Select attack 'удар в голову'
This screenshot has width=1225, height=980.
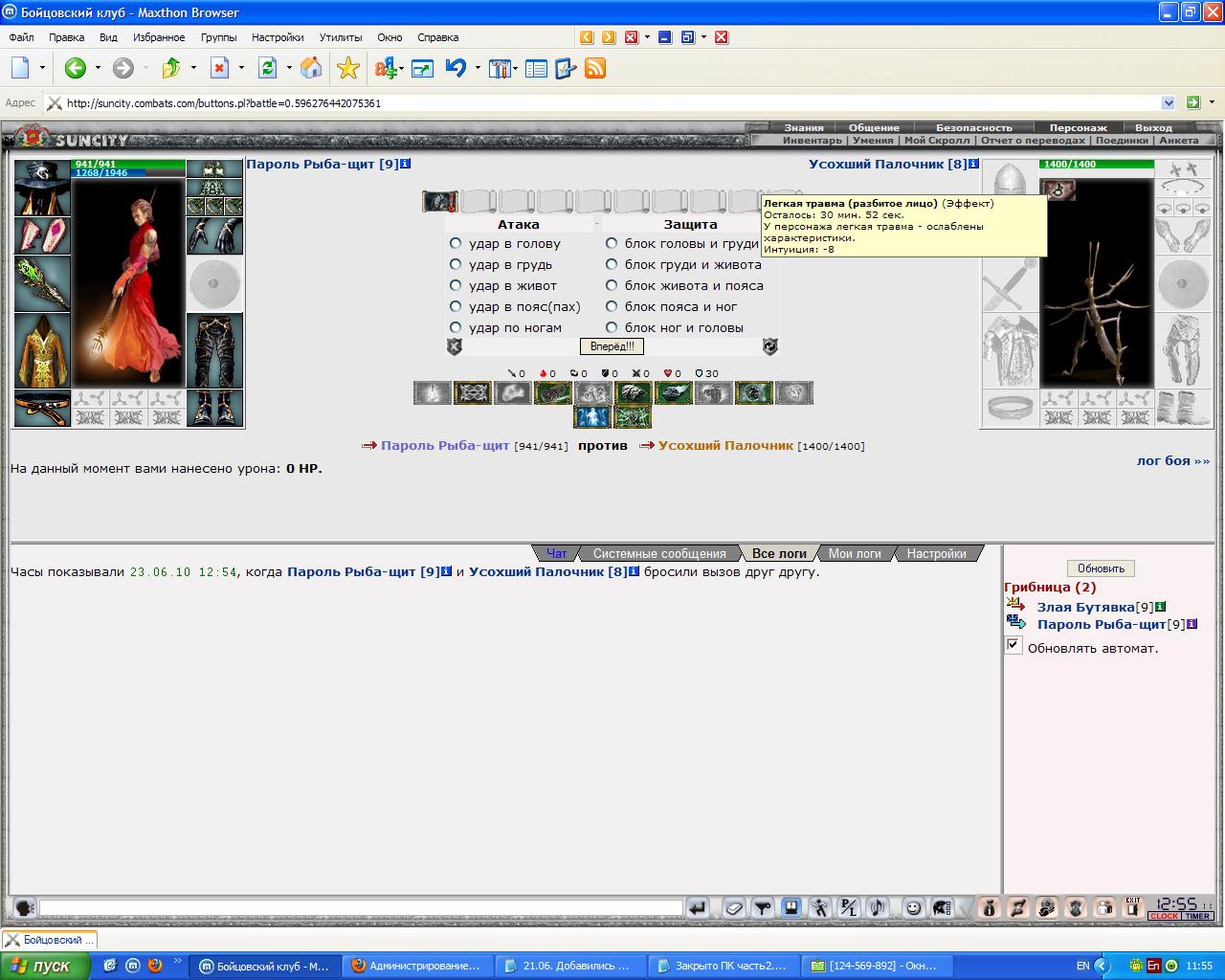pyautogui.click(x=456, y=243)
